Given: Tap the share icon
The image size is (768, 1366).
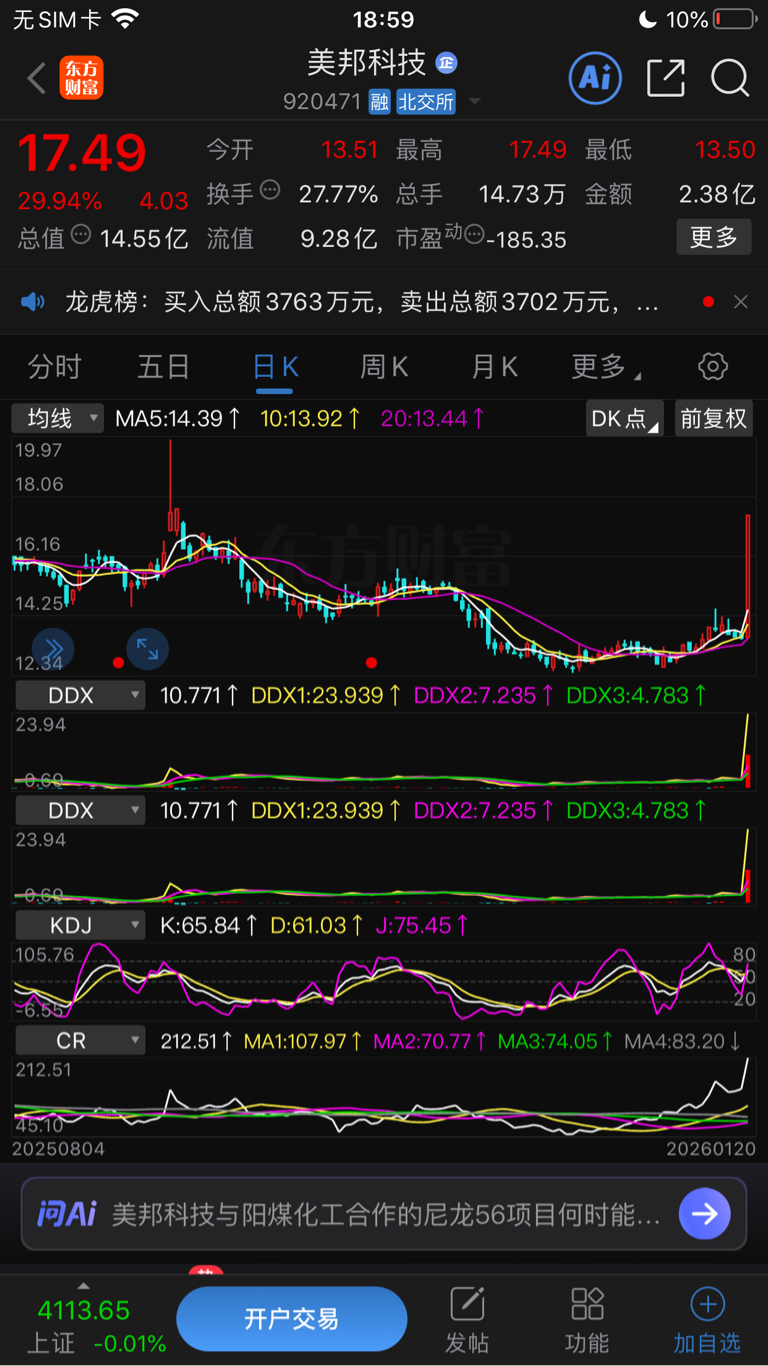Looking at the screenshot, I should (666, 78).
